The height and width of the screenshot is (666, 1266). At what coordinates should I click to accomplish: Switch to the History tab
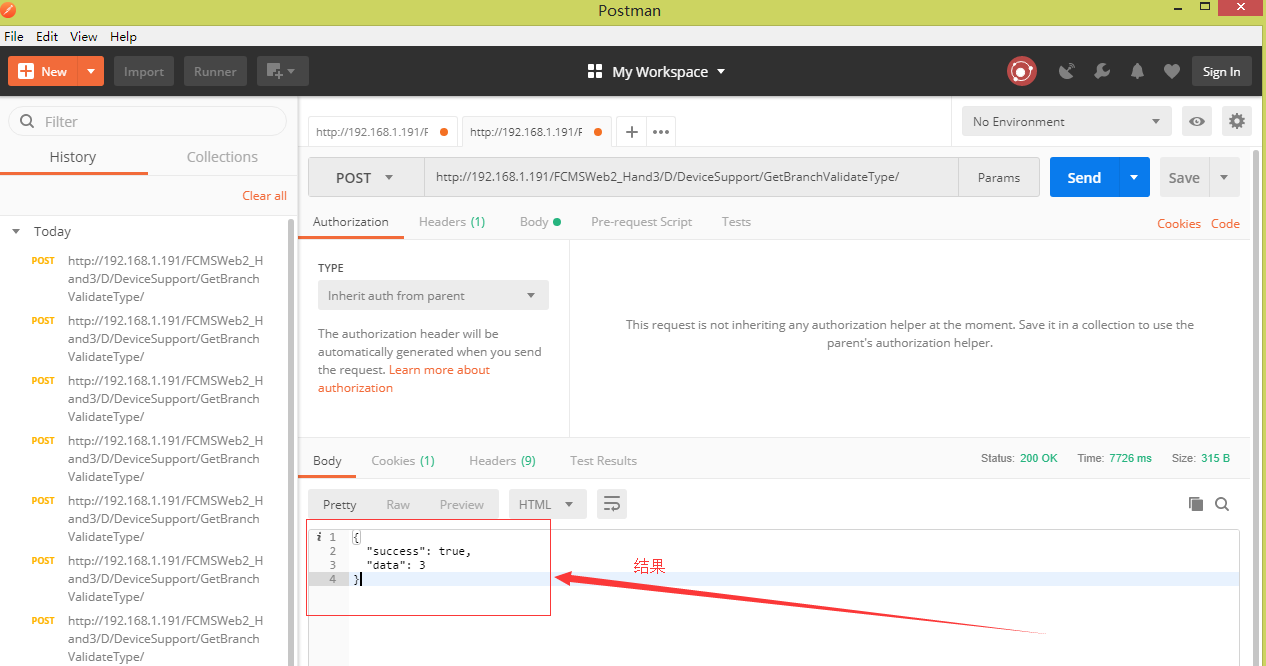pos(73,157)
